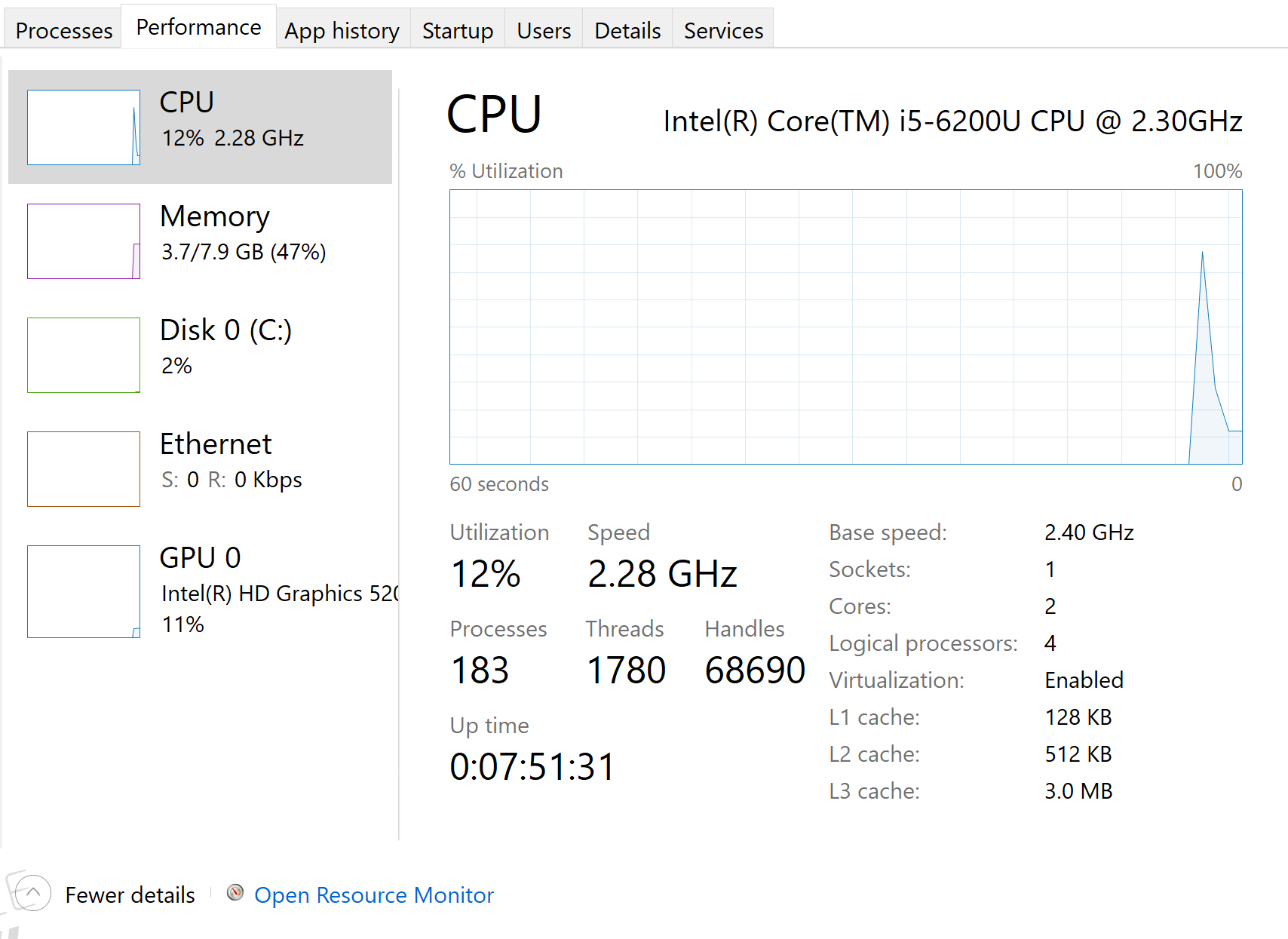This screenshot has width=1288, height=939.
Task: Select the Ethernet S: 0 R: 0 Kbps entry
Action: click(x=232, y=480)
